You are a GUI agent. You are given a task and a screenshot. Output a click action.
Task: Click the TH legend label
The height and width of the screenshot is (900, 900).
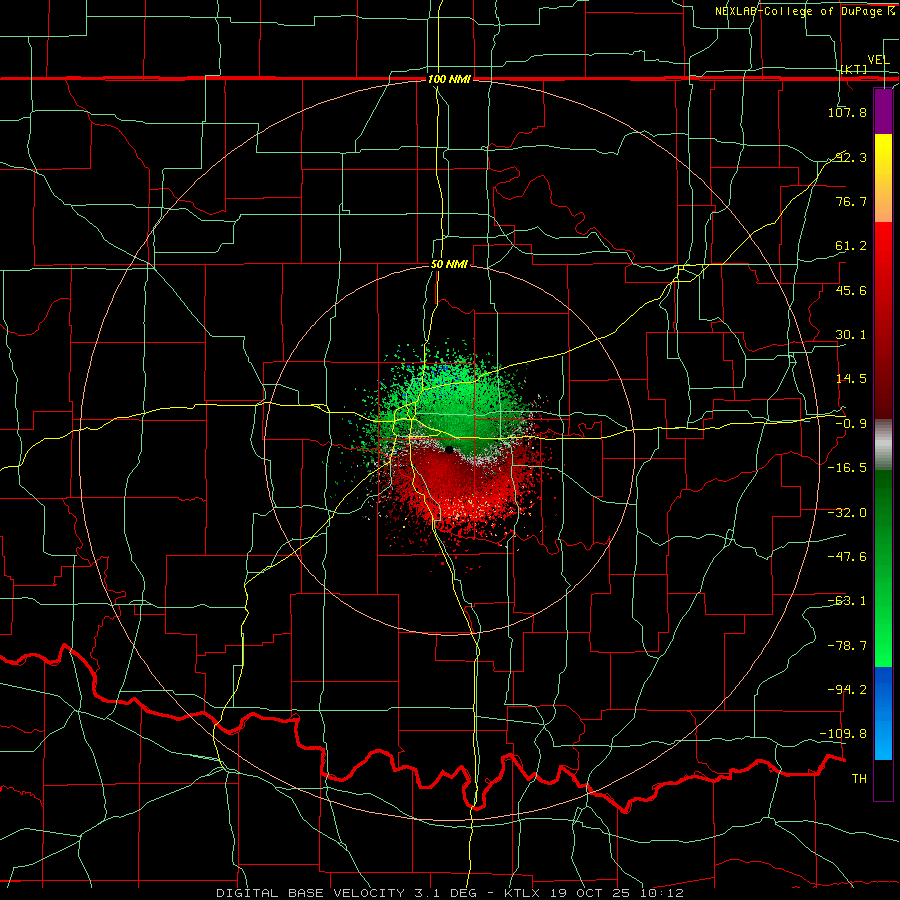(859, 779)
